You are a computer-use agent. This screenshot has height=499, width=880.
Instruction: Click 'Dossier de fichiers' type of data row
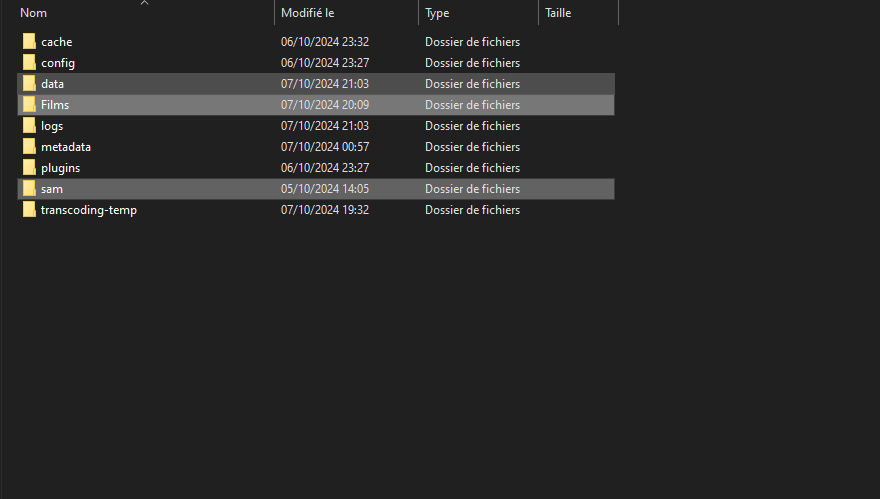[x=473, y=84]
